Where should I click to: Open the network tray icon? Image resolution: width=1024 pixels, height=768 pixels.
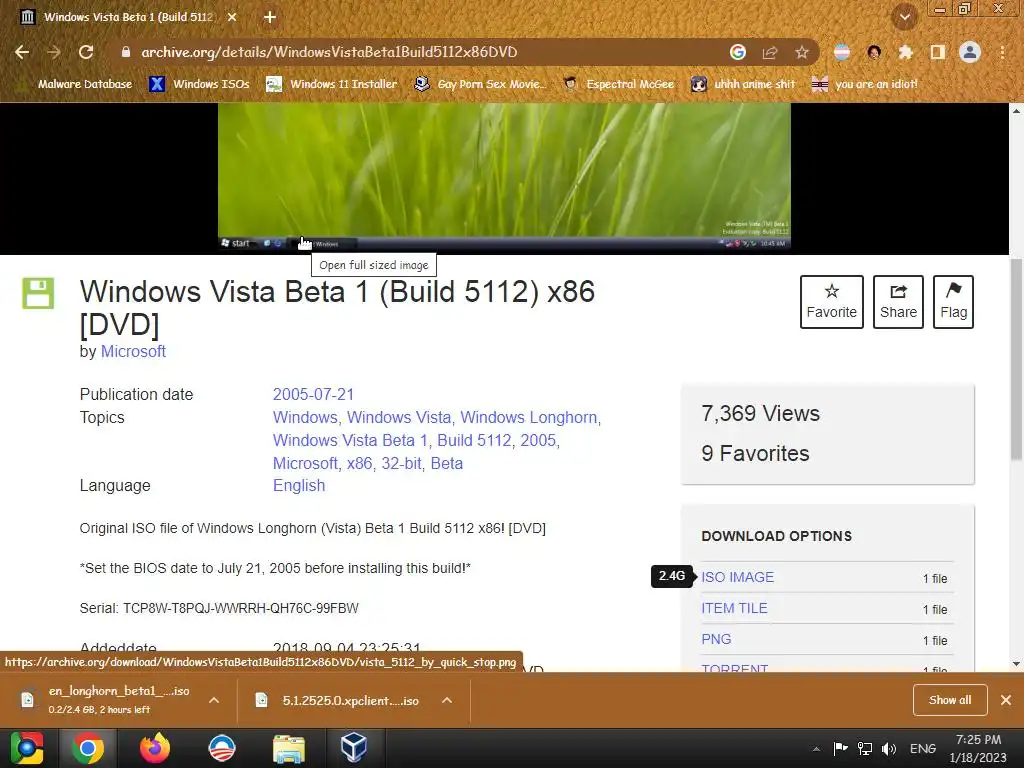pyautogui.click(x=865, y=748)
